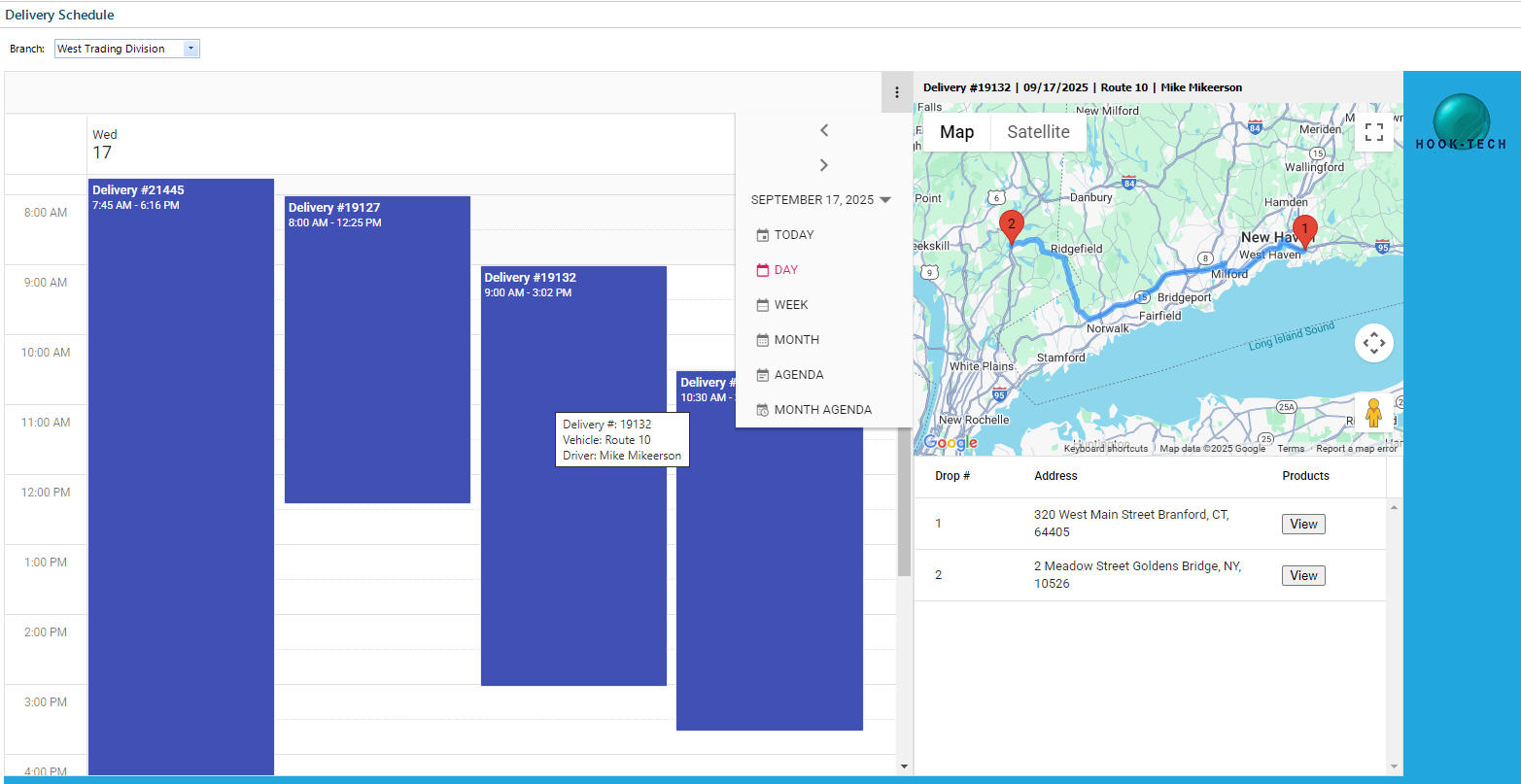Go to previous day with left chevron
Image resolution: width=1521 pixels, height=784 pixels.
click(x=824, y=130)
